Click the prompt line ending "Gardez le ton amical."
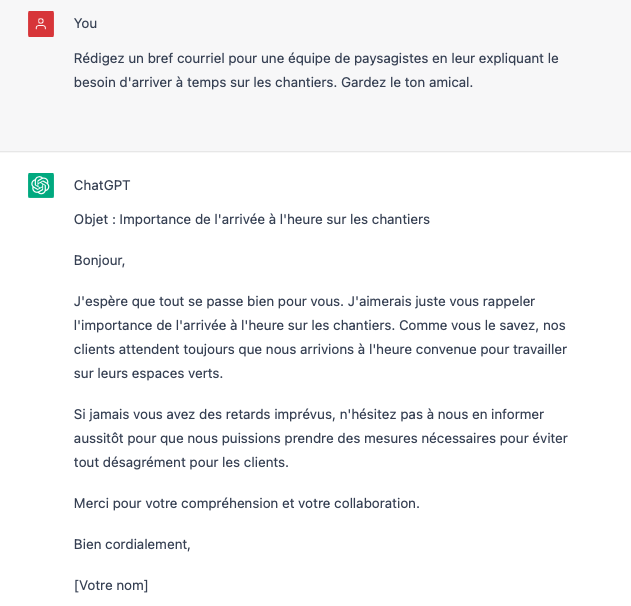631x606 pixels. pyautogui.click(x=273, y=82)
